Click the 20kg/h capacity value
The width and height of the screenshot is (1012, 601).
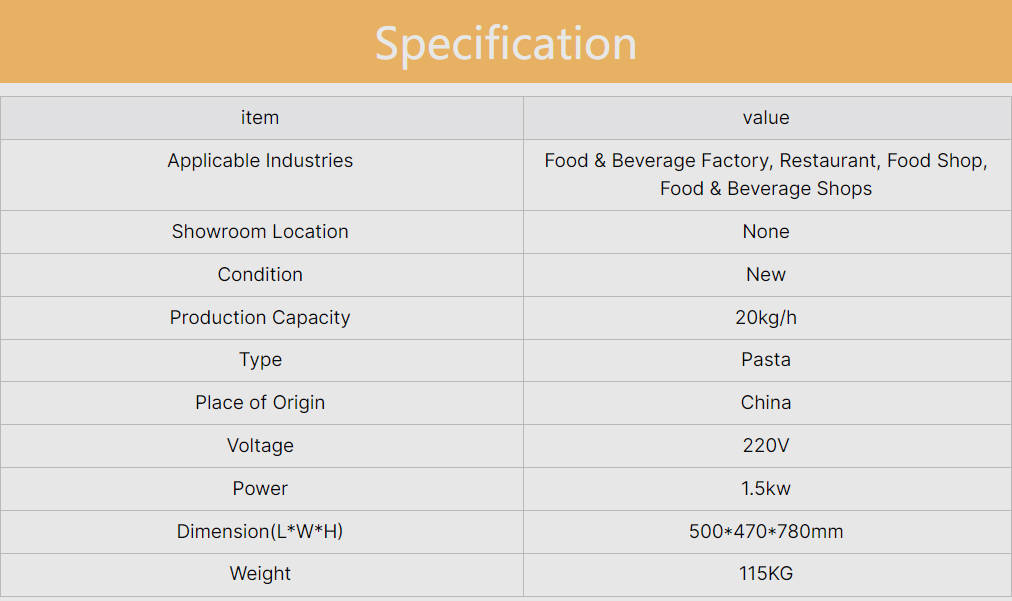tap(766, 318)
